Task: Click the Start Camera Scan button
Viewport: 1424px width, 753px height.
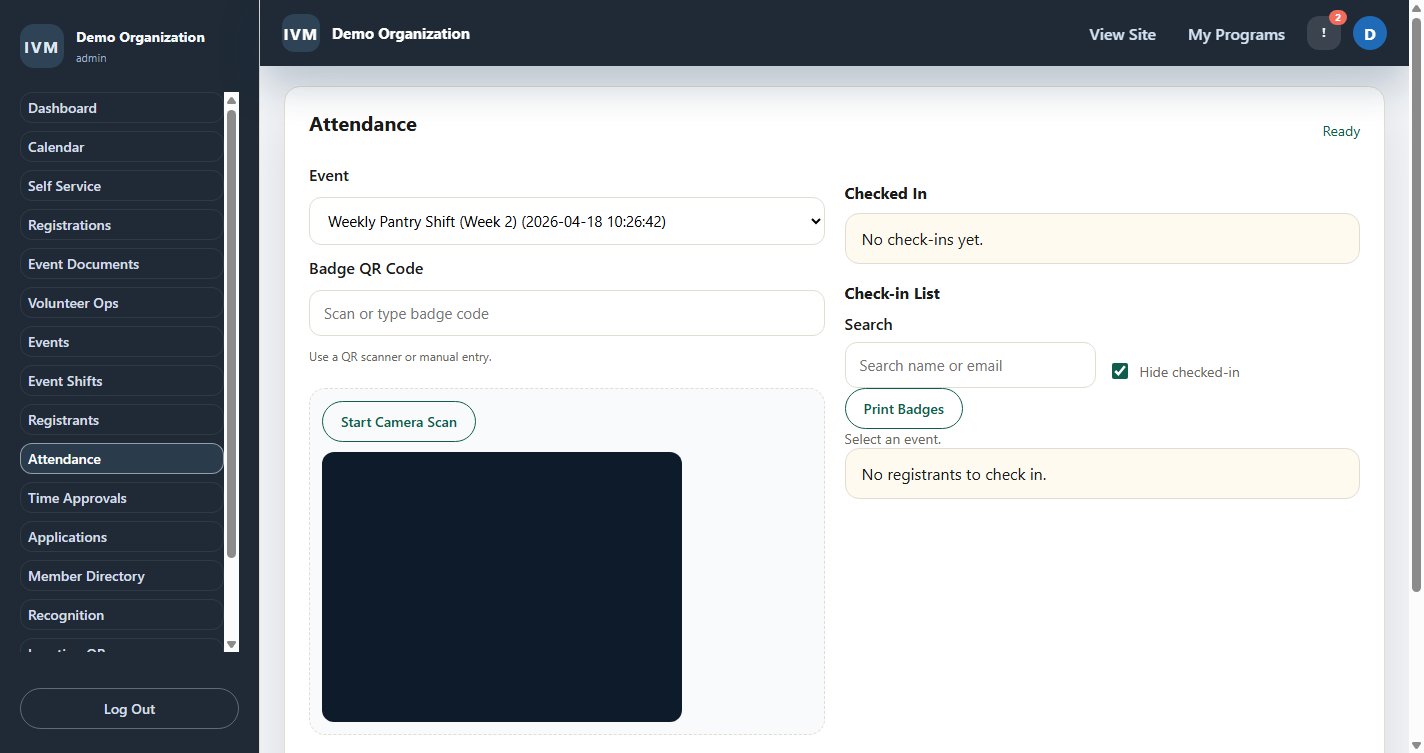Action: click(398, 421)
